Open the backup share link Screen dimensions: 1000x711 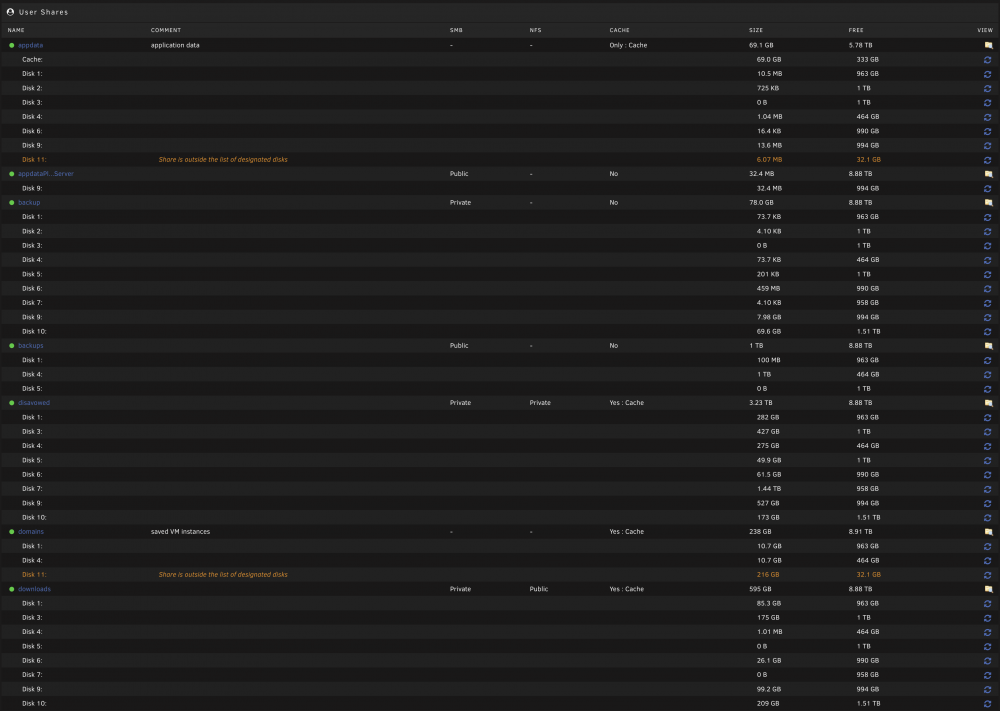[29, 202]
